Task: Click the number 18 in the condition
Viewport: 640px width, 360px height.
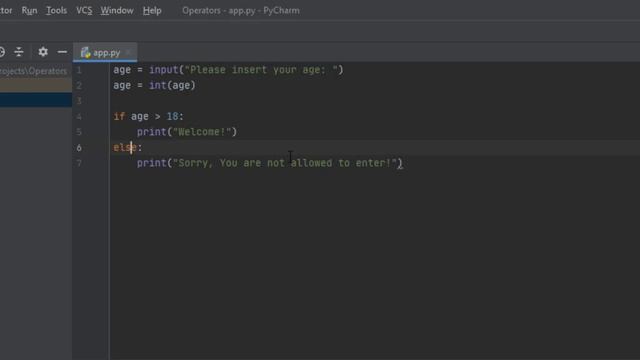Action: coord(172,116)
